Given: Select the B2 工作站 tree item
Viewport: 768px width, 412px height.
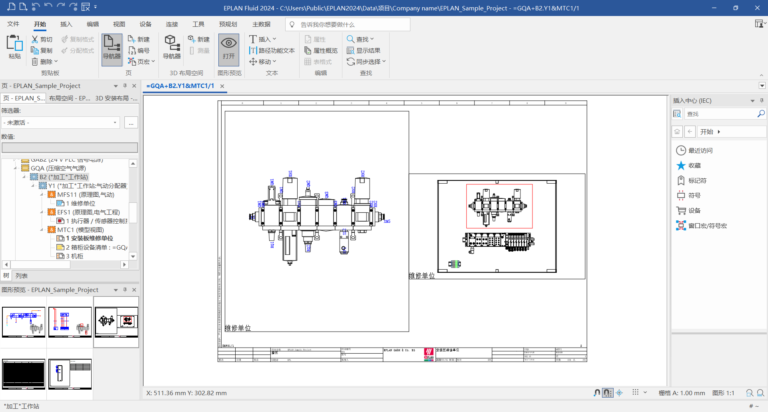Looking at the screenshot, I should pyautogui.click(x=63, y=177).
